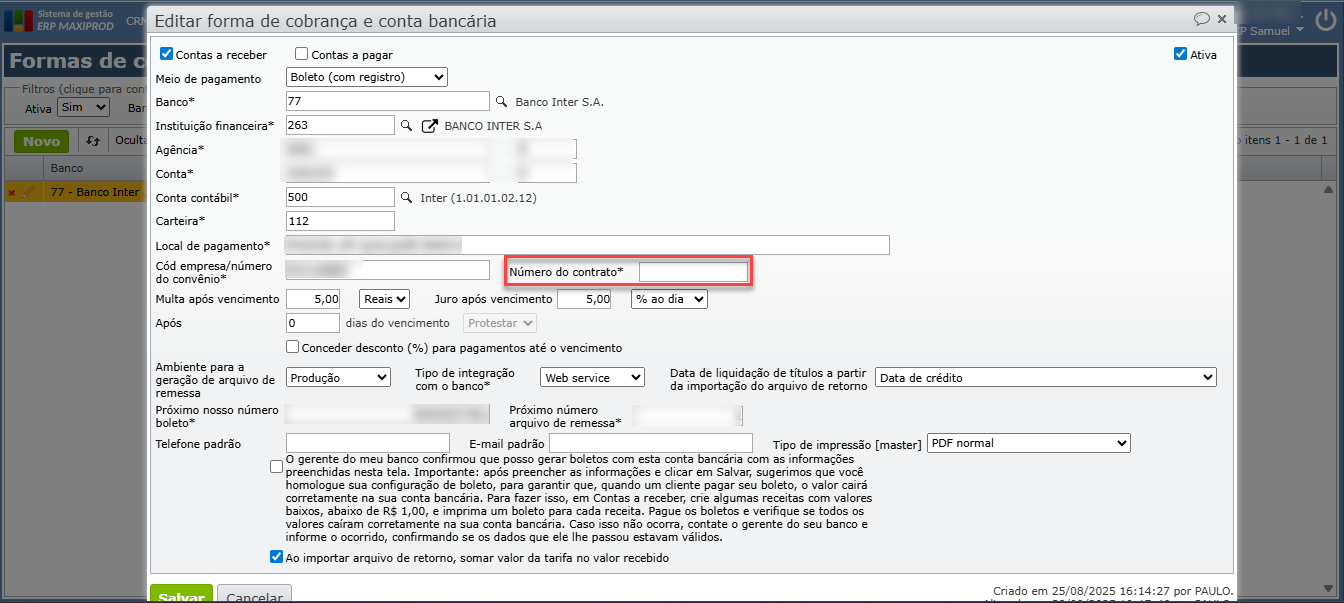Click the Multa após vencimento value field
Screen dimensions: 1344x603
point(315,298)
